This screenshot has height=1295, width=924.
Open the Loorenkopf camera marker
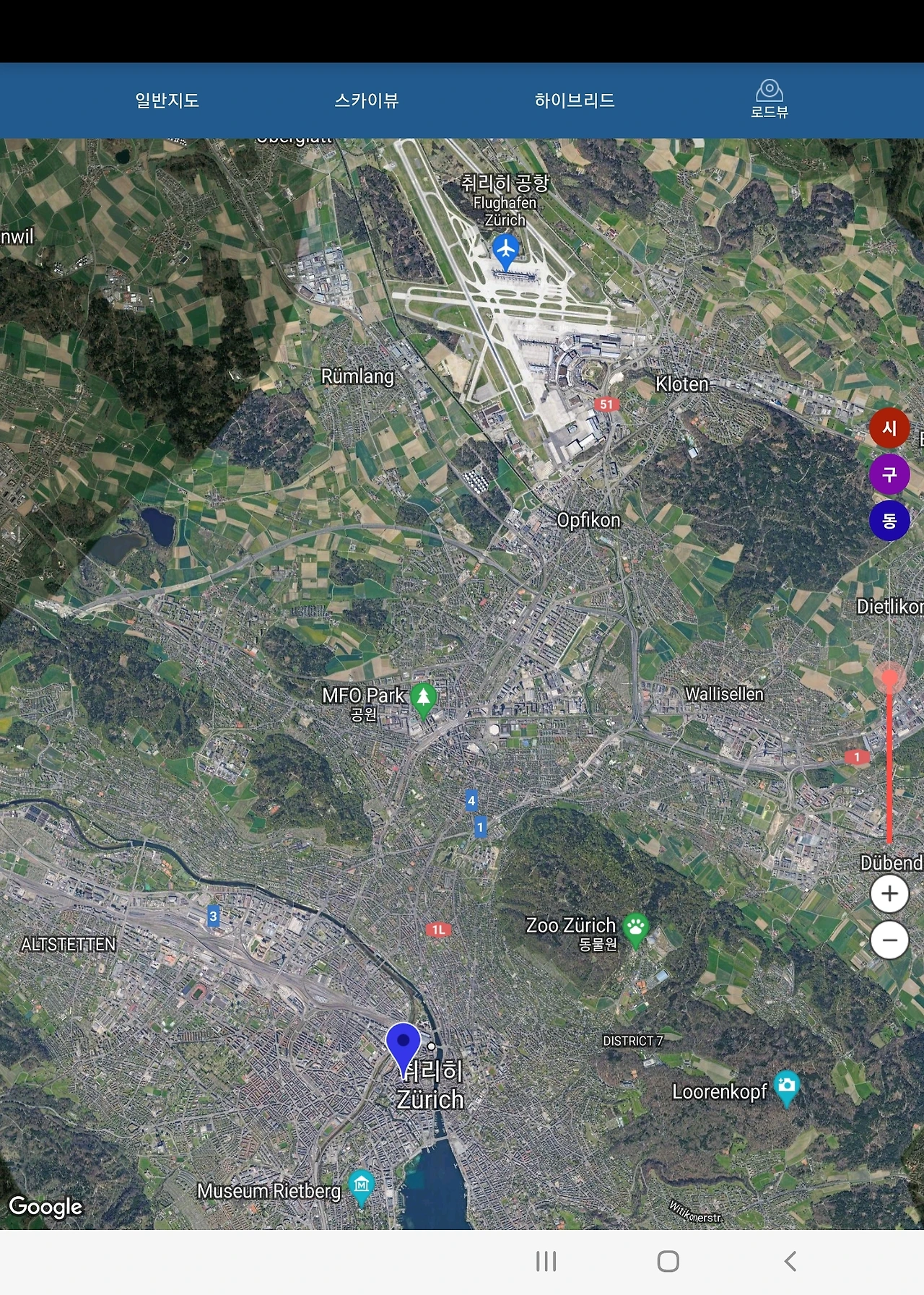tap(786, 1088)
